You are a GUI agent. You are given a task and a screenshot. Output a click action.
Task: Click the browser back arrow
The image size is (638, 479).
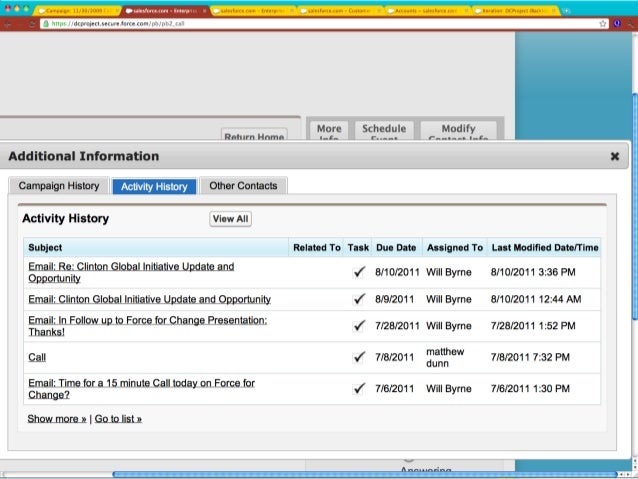[x=8, y=23]
